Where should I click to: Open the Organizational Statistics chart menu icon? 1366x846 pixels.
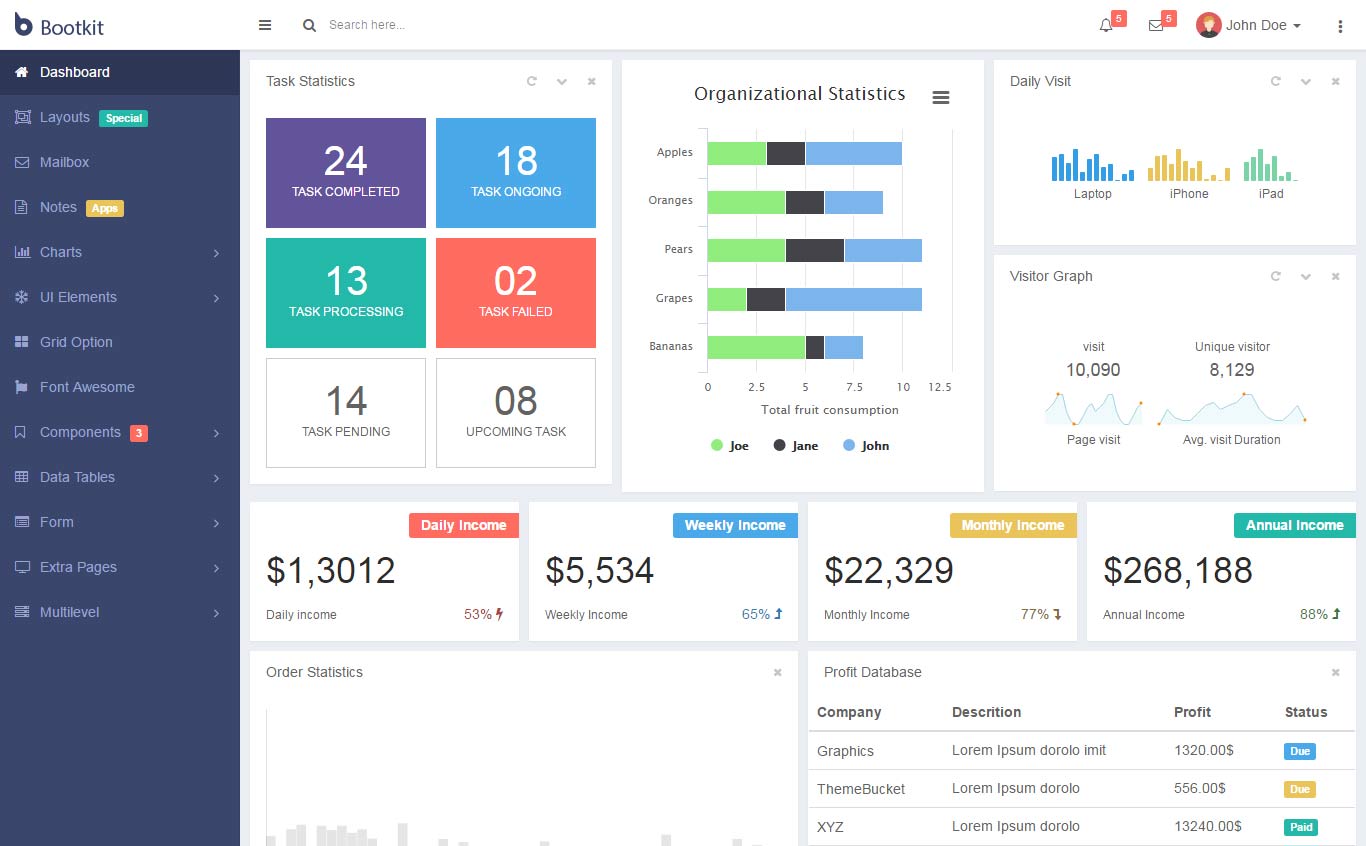(941, 97)
